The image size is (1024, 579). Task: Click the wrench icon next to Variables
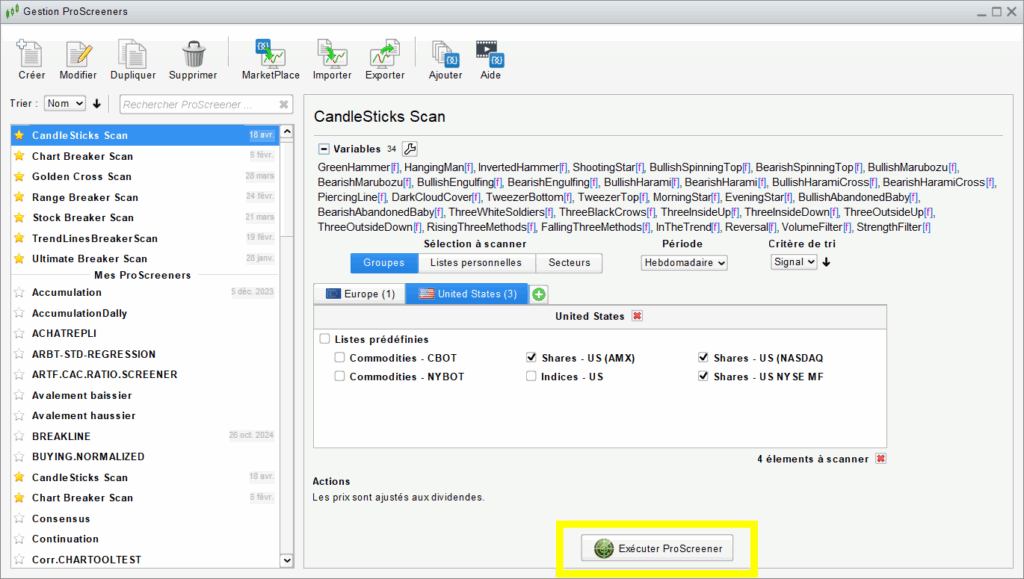[409, 149]
